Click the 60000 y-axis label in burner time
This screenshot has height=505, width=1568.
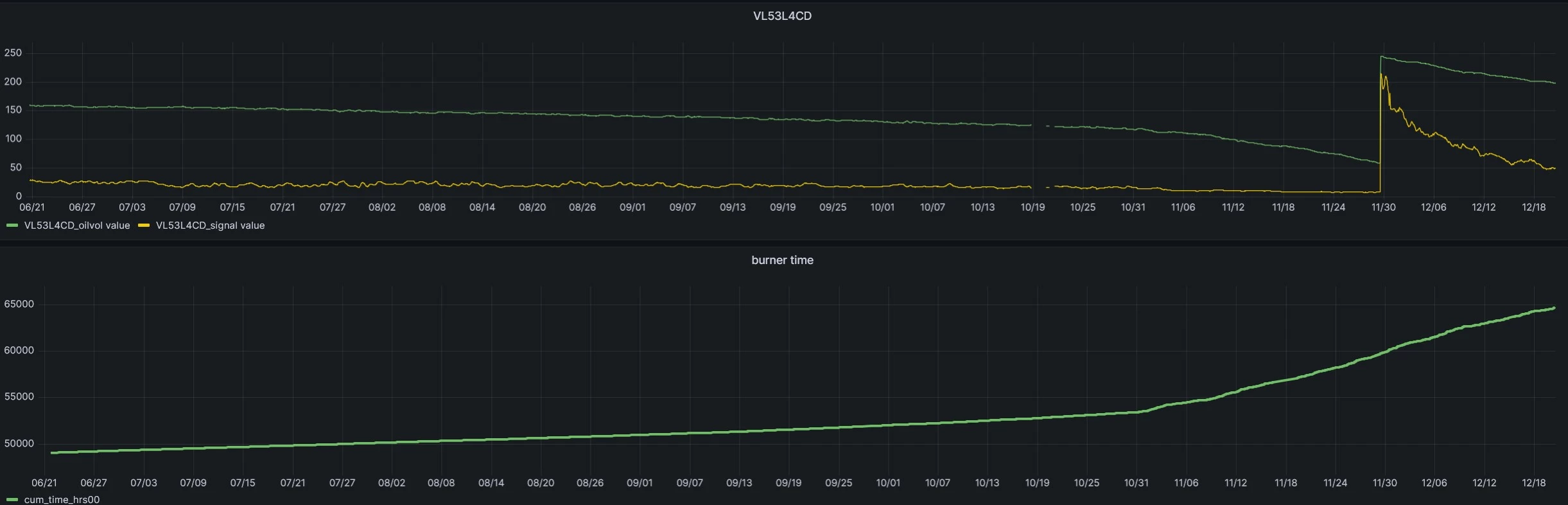[x=19, y=350]
